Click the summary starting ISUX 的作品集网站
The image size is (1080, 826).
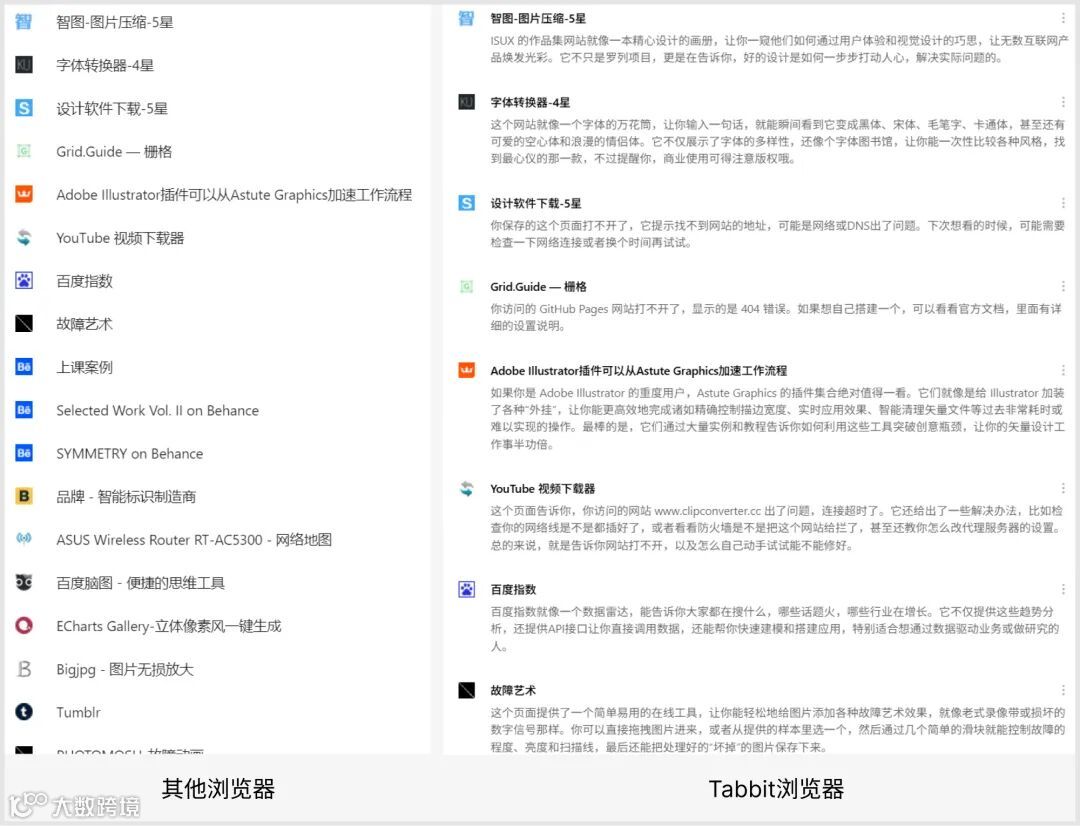click(x=779, y=49)
